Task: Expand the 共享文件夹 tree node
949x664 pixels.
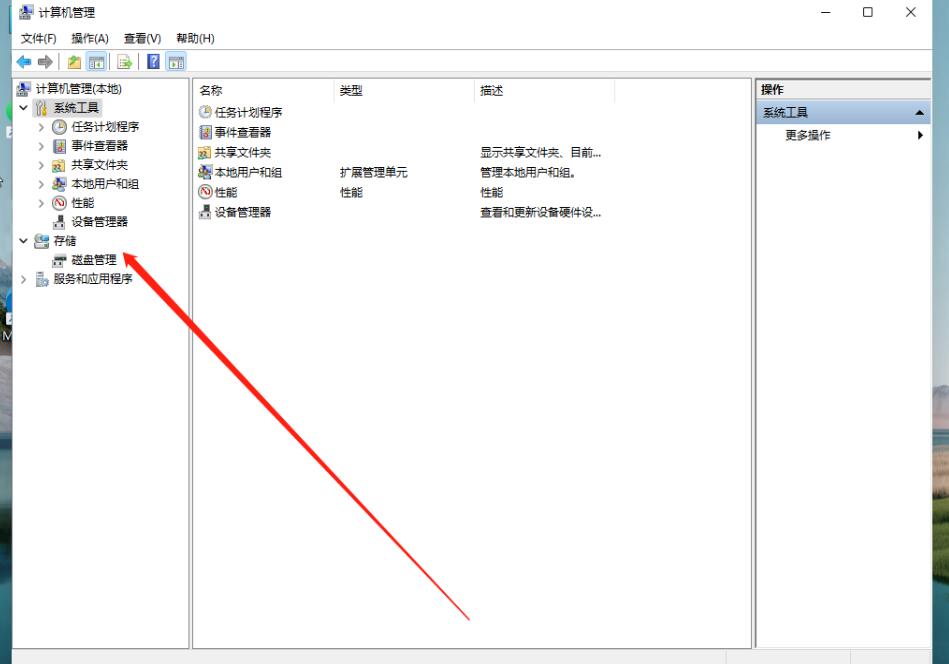Action: pyautogui.click(x=41, y=165)
